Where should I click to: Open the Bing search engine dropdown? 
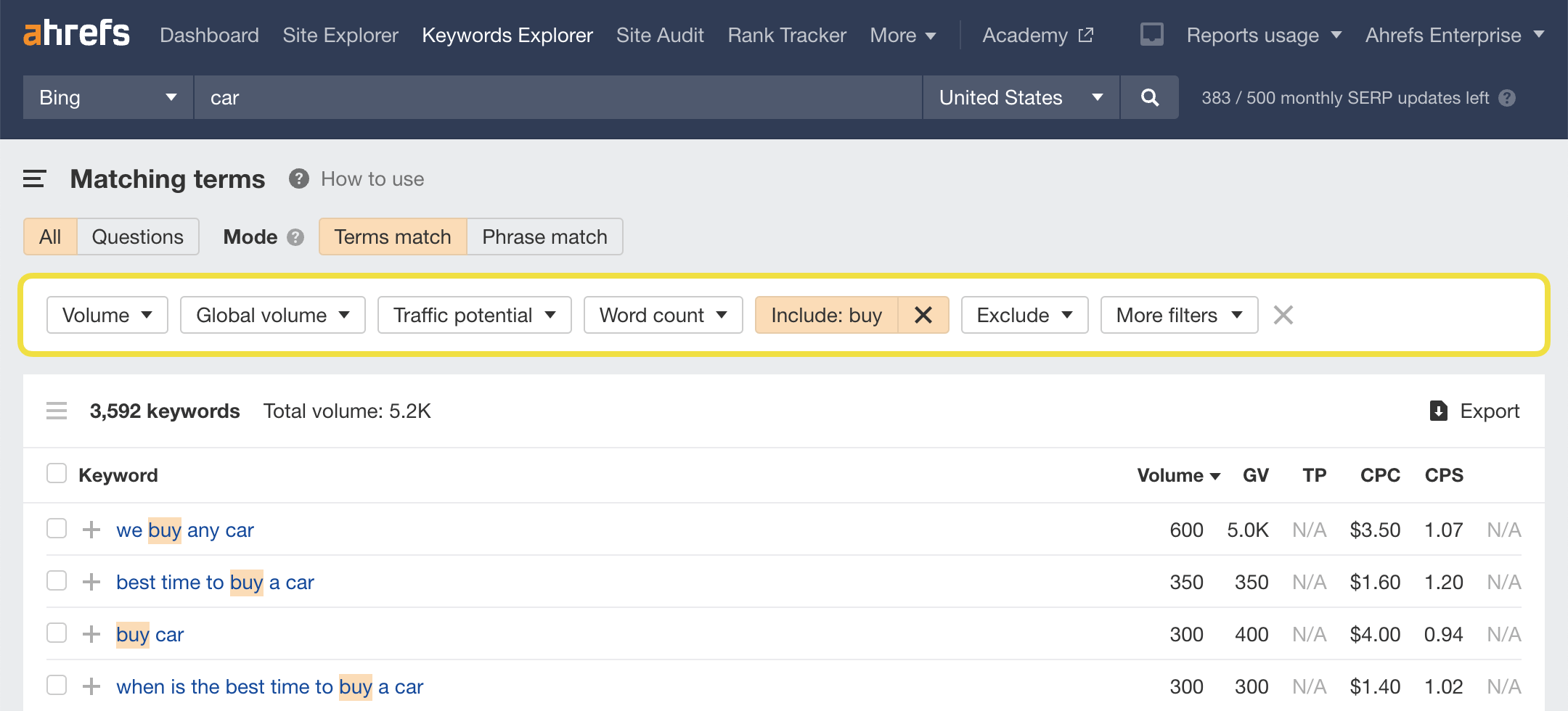coord(107,97)
